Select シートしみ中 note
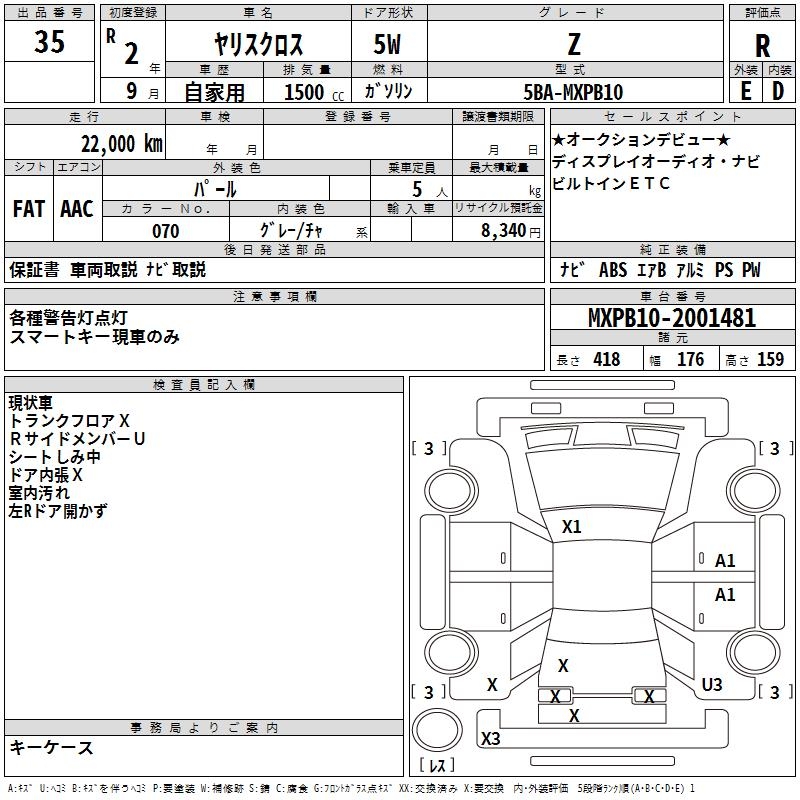Screen dimensions: 800x800 54,457
